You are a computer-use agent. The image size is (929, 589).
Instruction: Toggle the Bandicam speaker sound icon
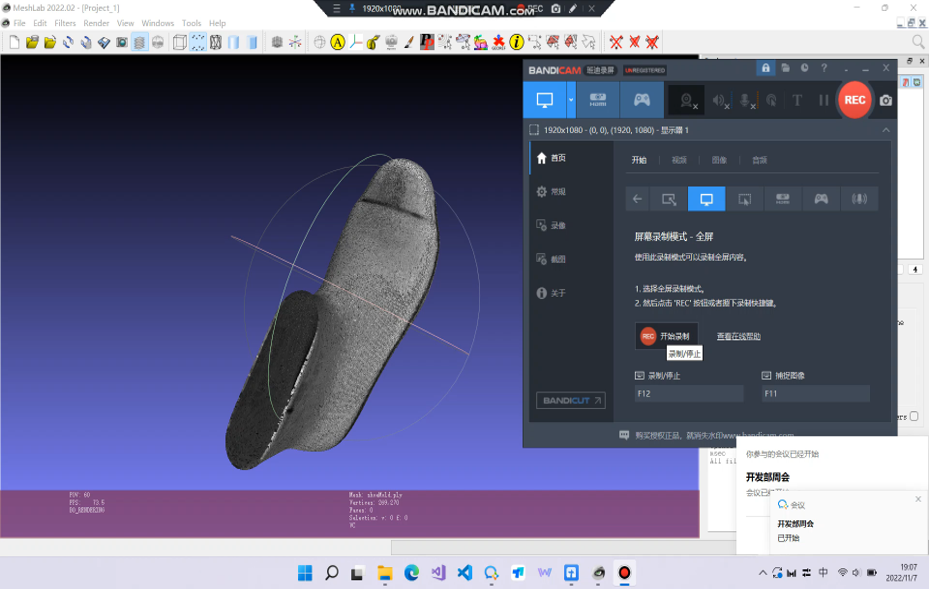(x=719, y=100)
